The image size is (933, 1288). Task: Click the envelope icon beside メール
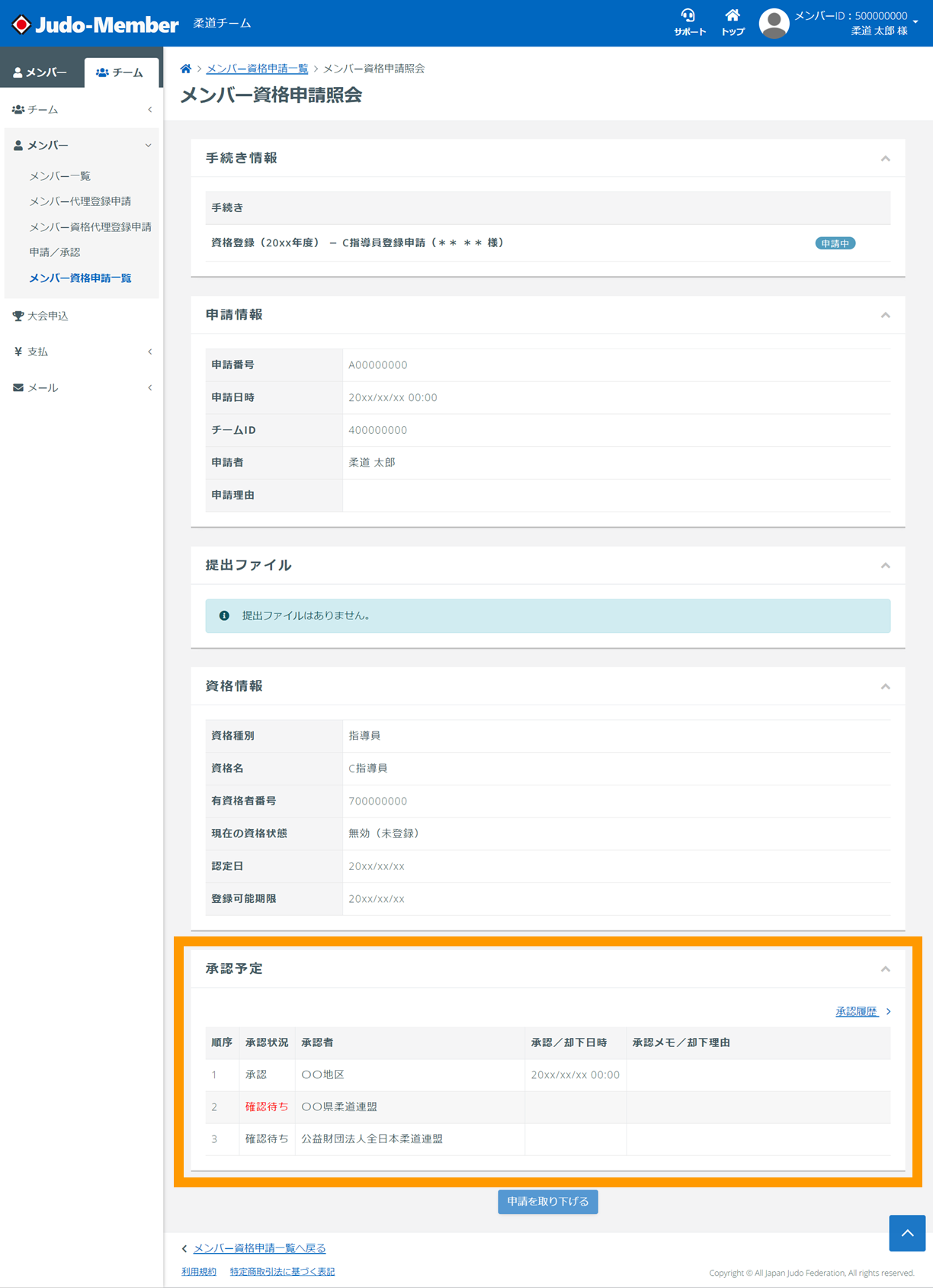[x=18, y=387]
